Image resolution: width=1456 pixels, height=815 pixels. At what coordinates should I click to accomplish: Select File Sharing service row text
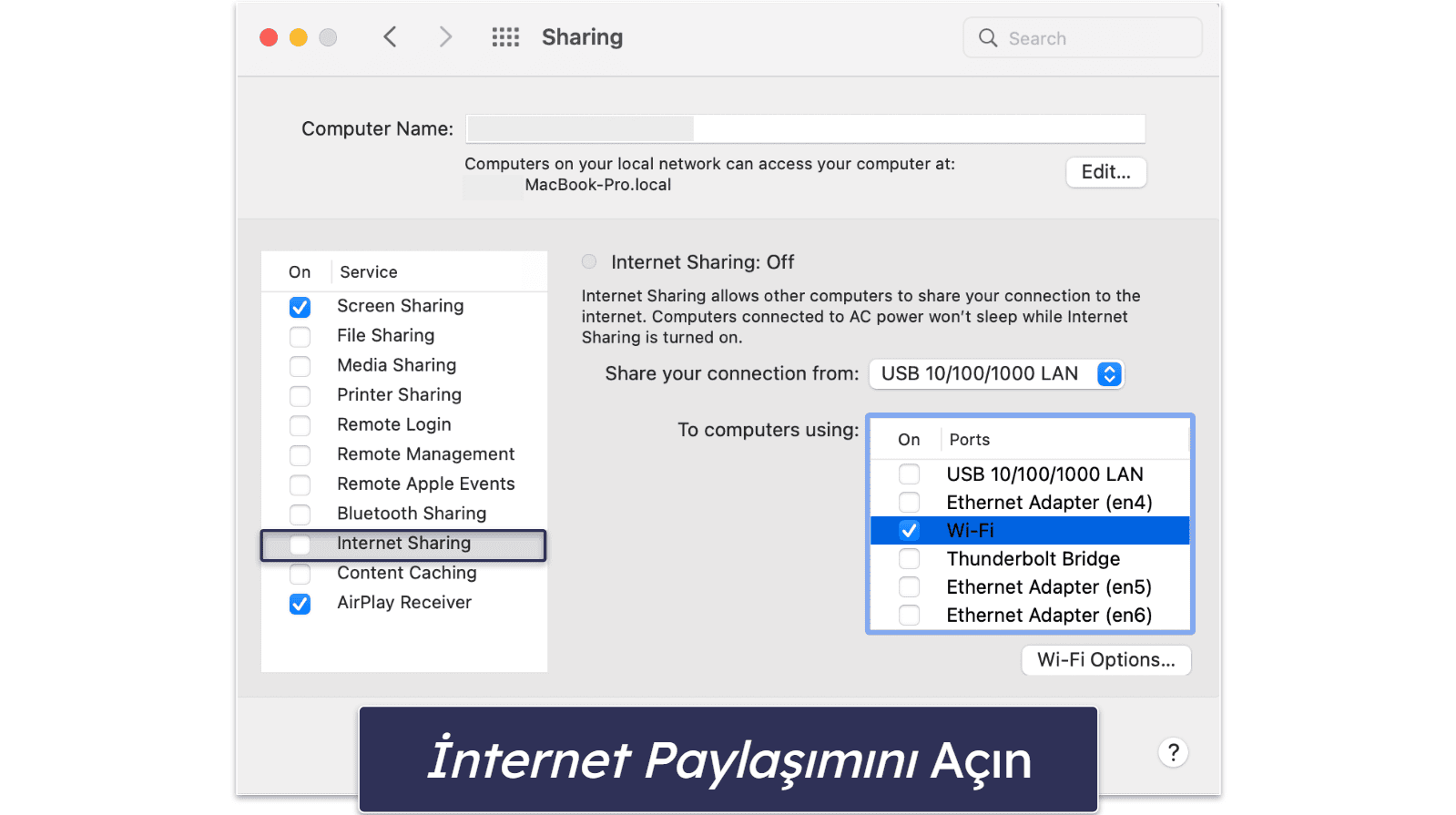pyautogui.click(x=385, y=335)
